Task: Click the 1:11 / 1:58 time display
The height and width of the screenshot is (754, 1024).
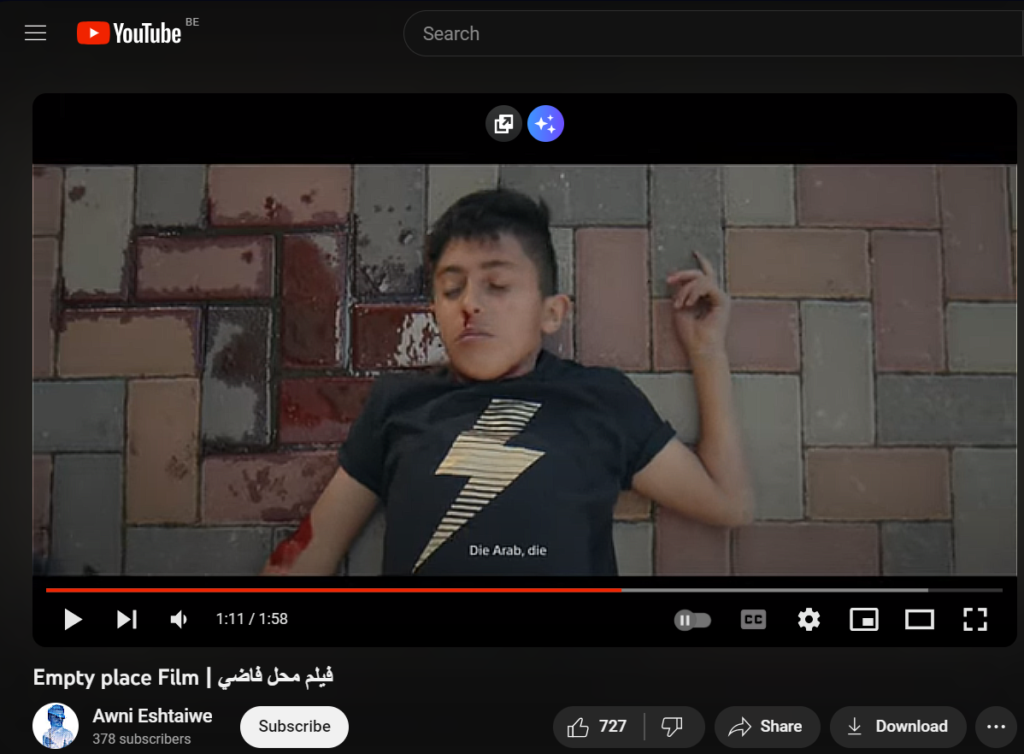Action: pyautogui.click(x=251, y=619)
